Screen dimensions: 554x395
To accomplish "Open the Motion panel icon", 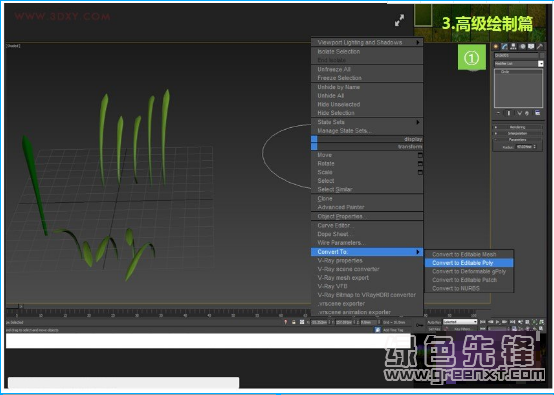I will click(x=522, y=47).
